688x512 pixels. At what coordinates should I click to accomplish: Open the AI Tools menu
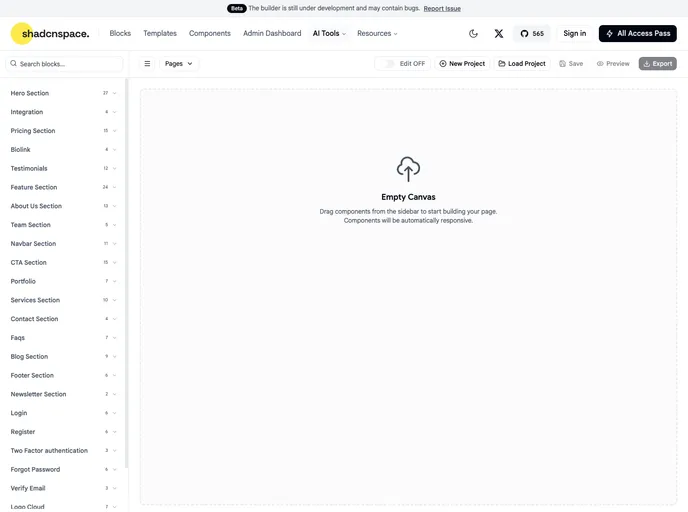click(329, 33)
